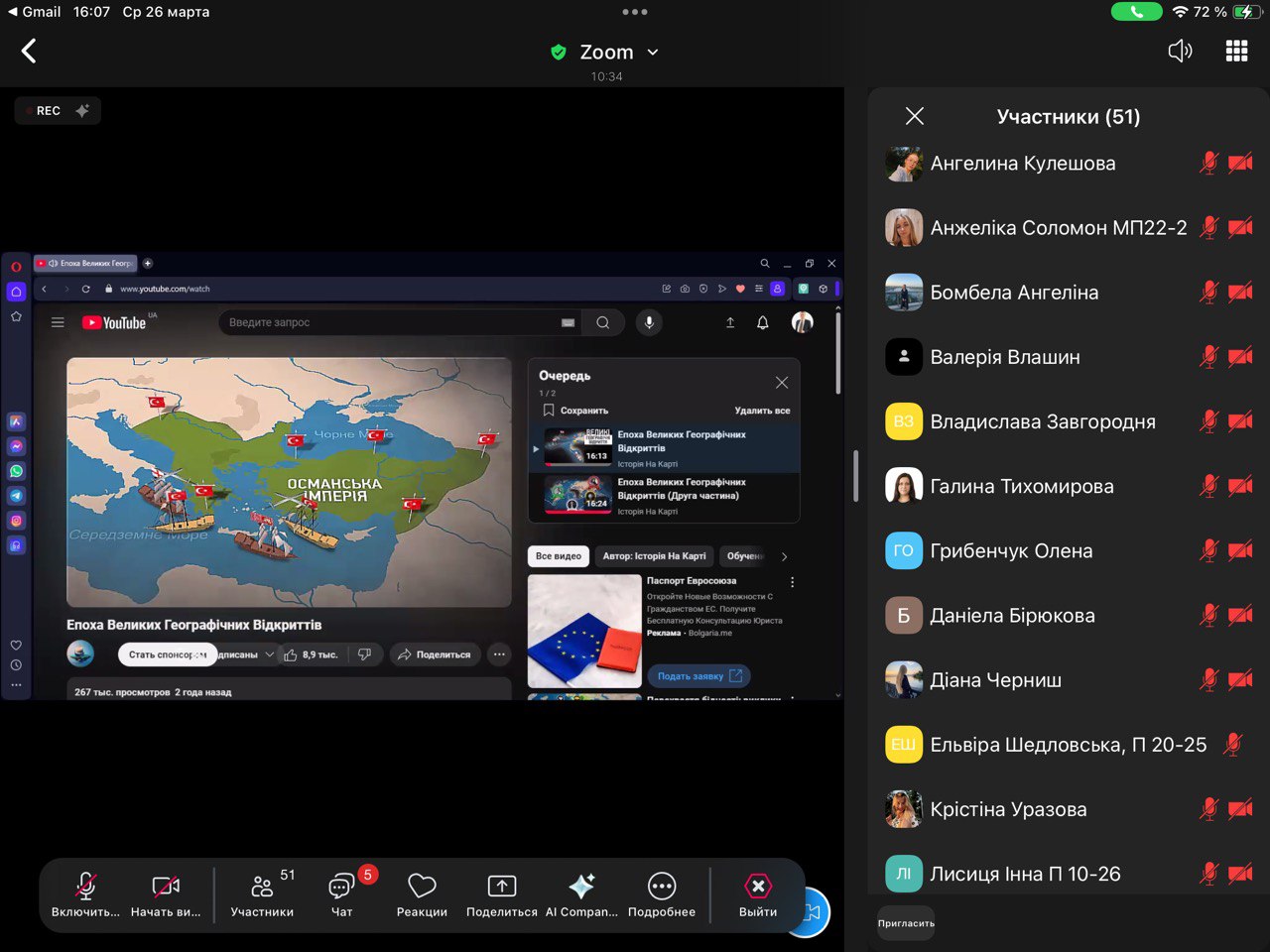The height and width of the screenshot is (952, 1270).
Task: Select the Все видео filter chip
Action: point(559,556)
